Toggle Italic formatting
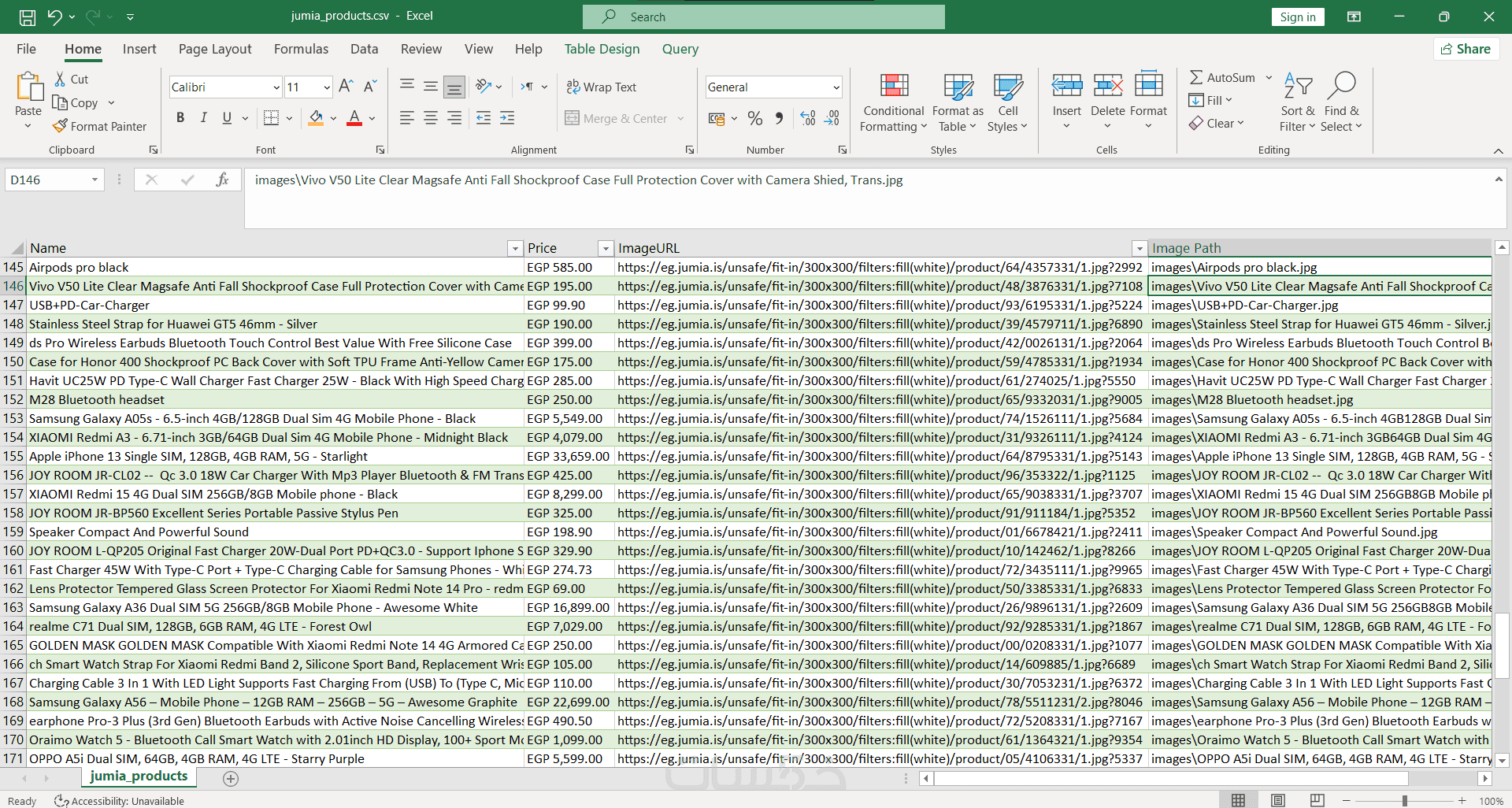Viewport: 1512px width, 808px height. pyautogui.click(x=204, y=118)
